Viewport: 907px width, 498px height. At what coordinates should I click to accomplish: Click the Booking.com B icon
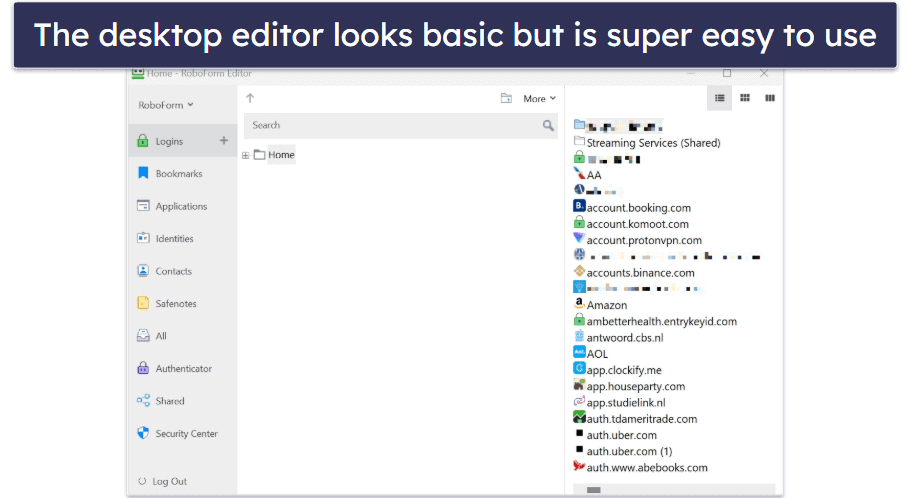pos(579,205)
